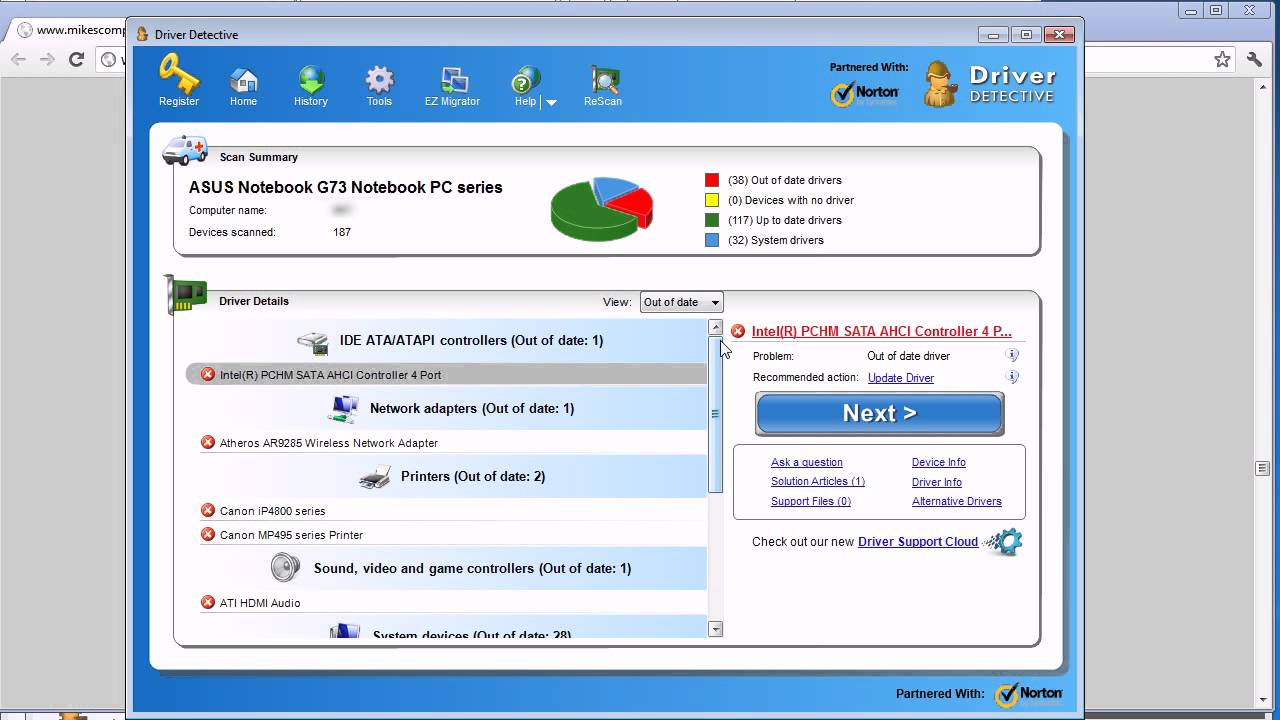Screen dimensions: 1280x720
Task: Expand the Help dropdown arrow
Action: point(551,102)
